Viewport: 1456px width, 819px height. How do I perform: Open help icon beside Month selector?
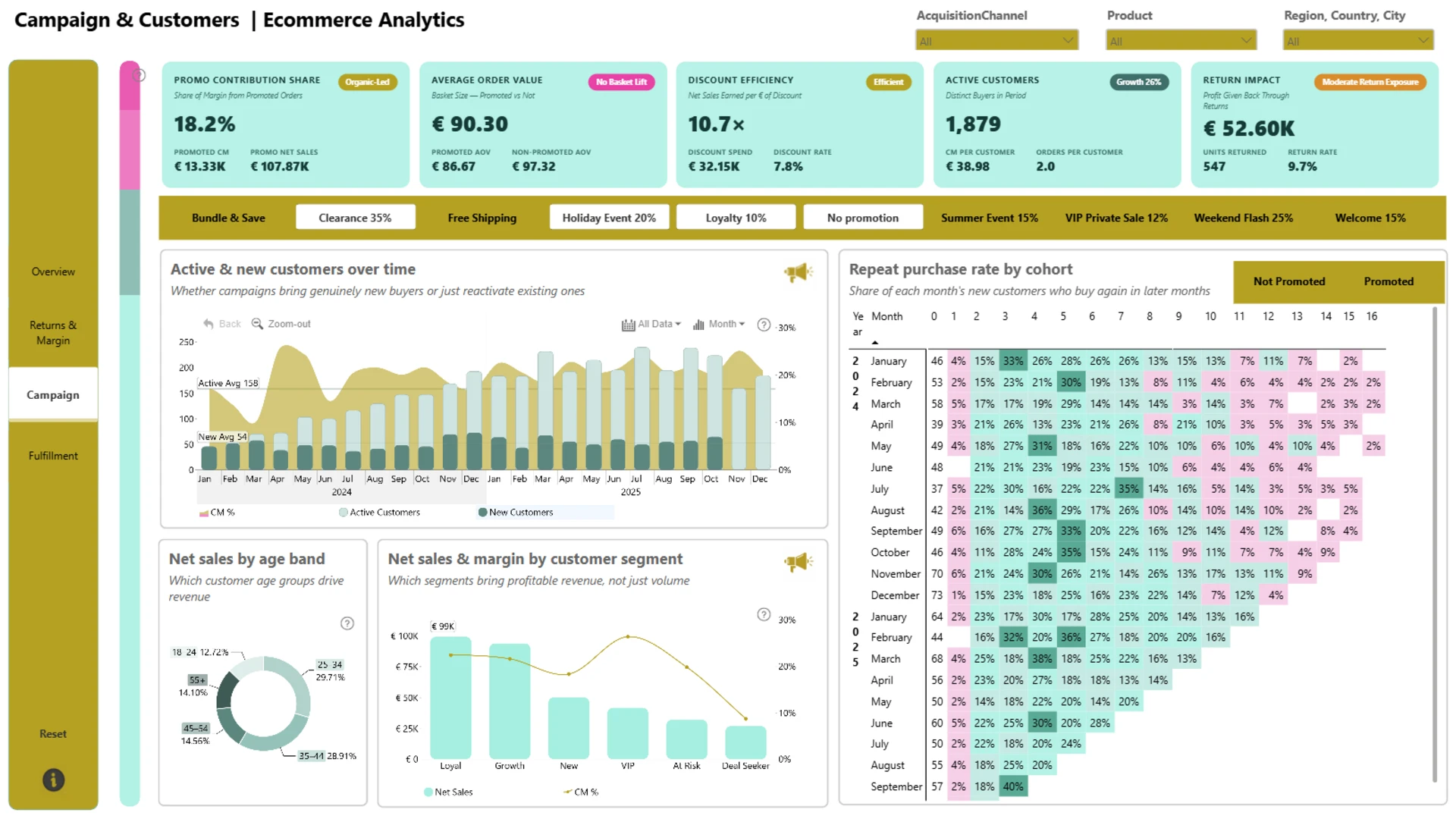(764, 325)
